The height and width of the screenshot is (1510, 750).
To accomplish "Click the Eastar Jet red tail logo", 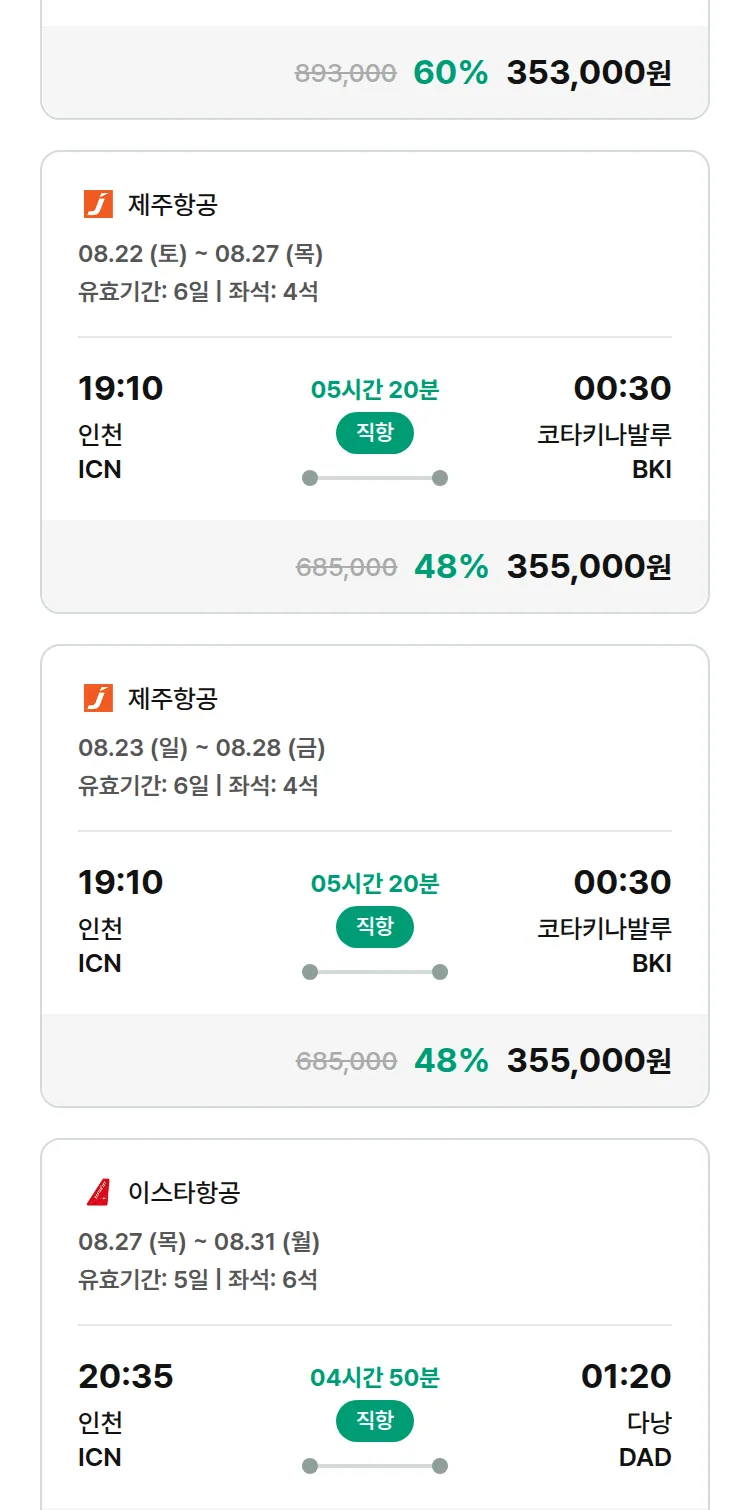I will (x=98, y=1192).
